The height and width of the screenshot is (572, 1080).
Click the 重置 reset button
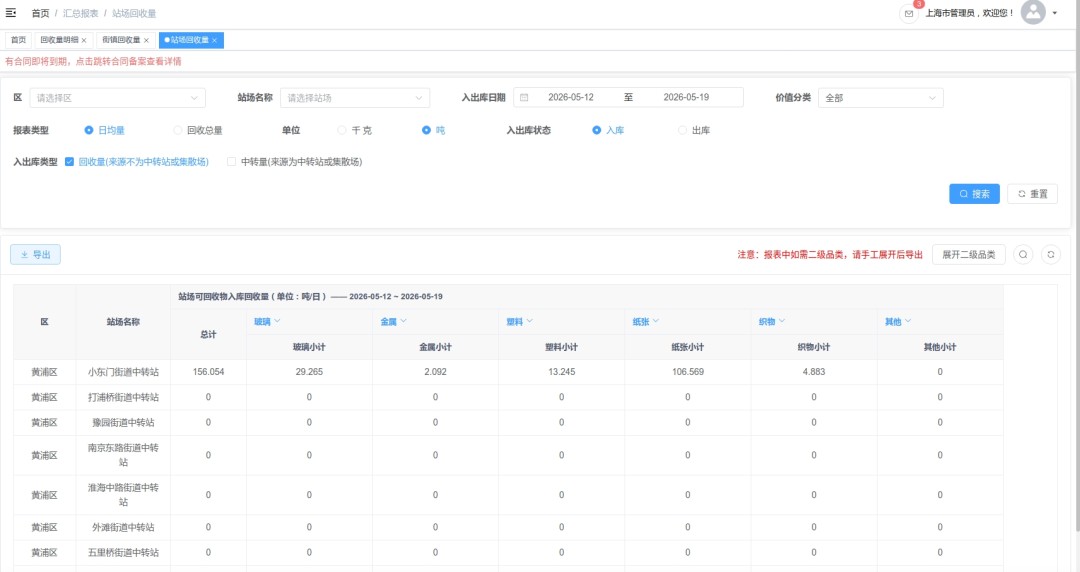pos(1032,194)
